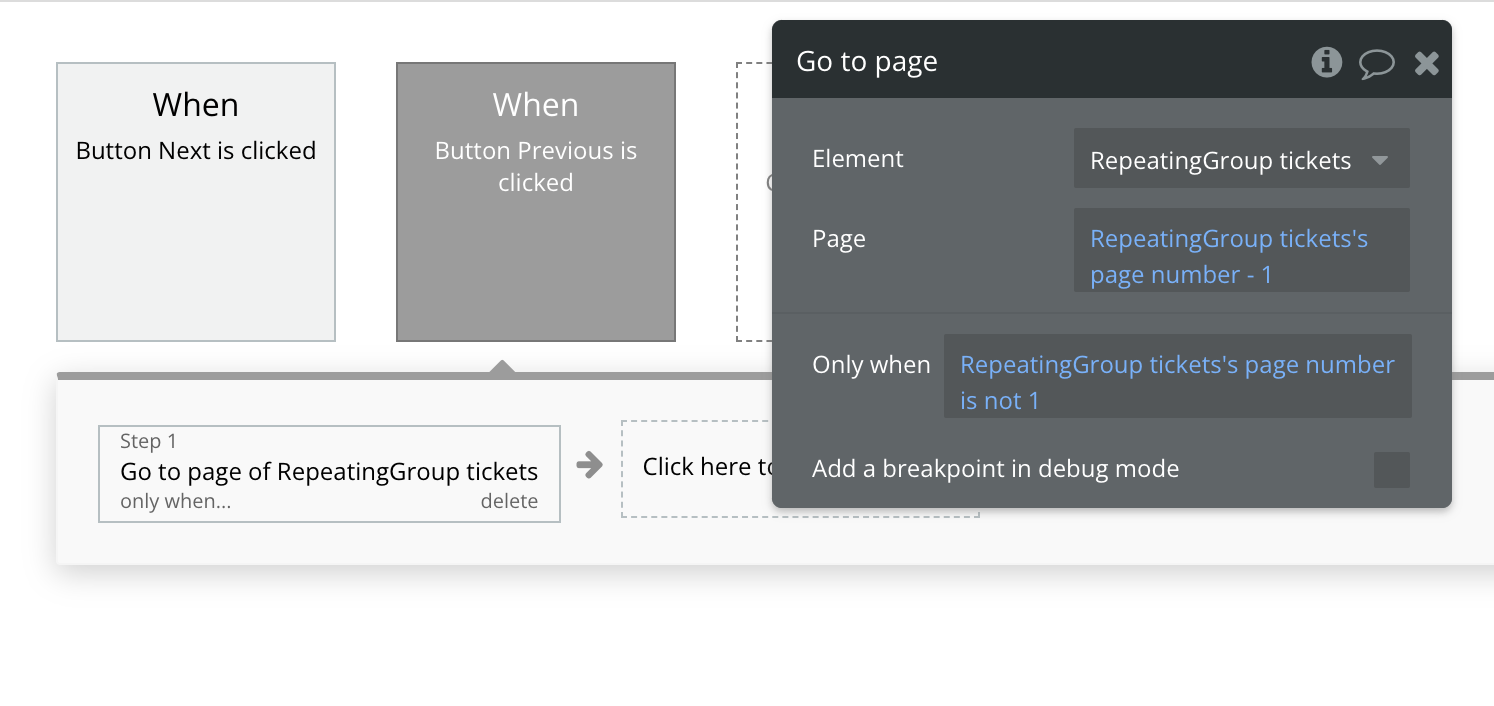Viewport: 1494px width, 706px height.
Task: Click the 'Page' field label
Action: pos(839,239)
